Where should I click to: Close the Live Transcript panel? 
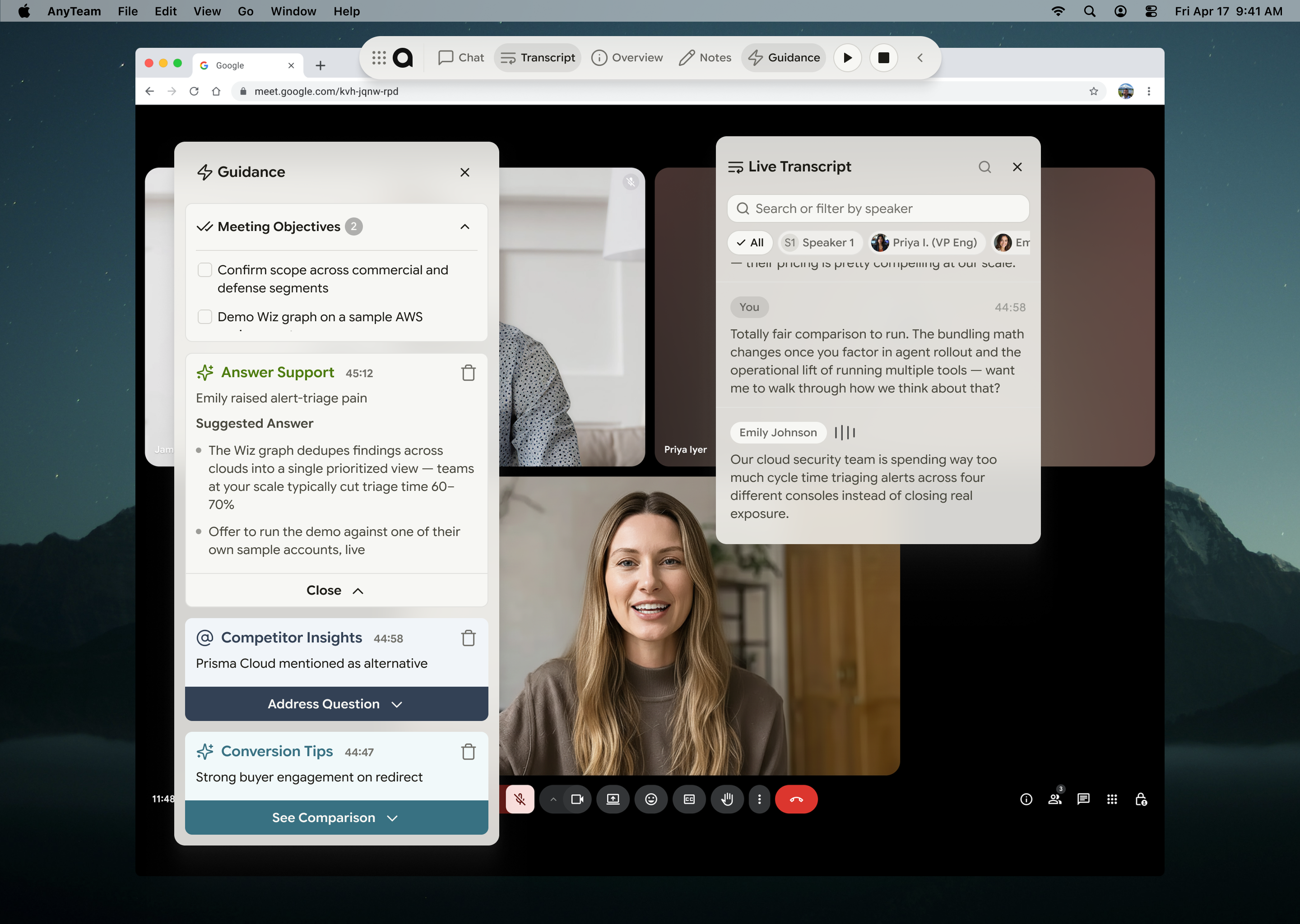(x=1017, y=166)
